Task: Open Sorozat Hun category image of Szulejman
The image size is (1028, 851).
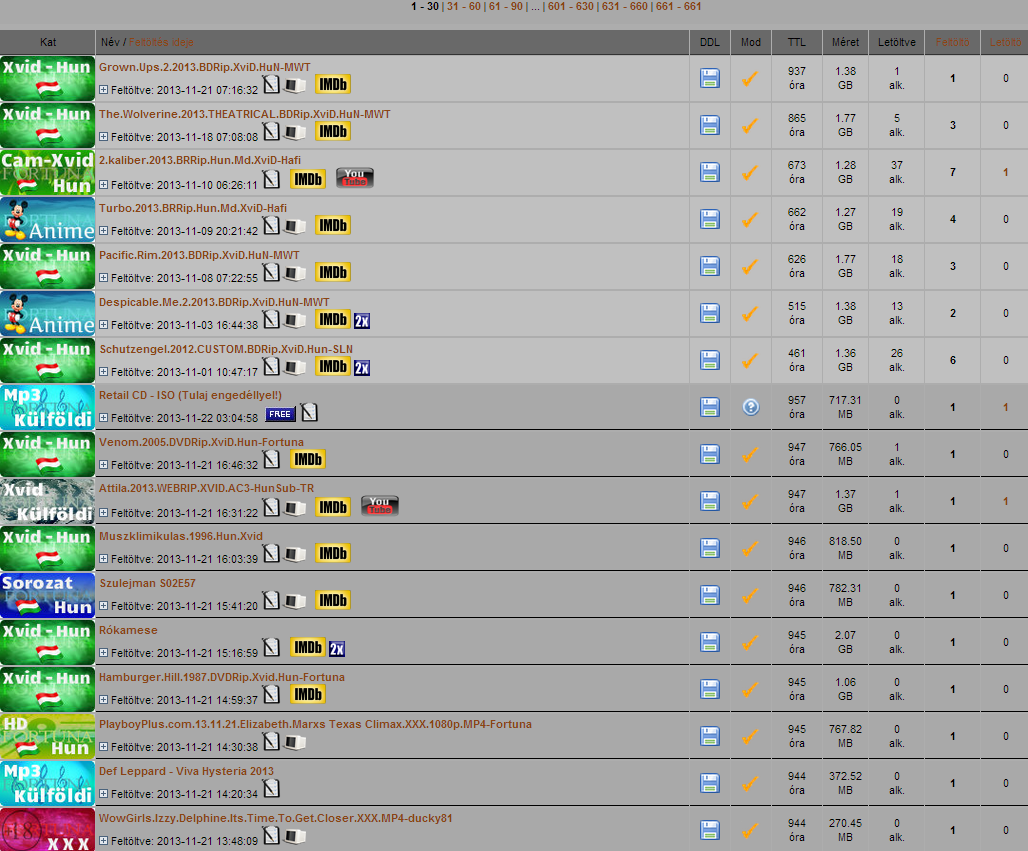Action: 48,595
